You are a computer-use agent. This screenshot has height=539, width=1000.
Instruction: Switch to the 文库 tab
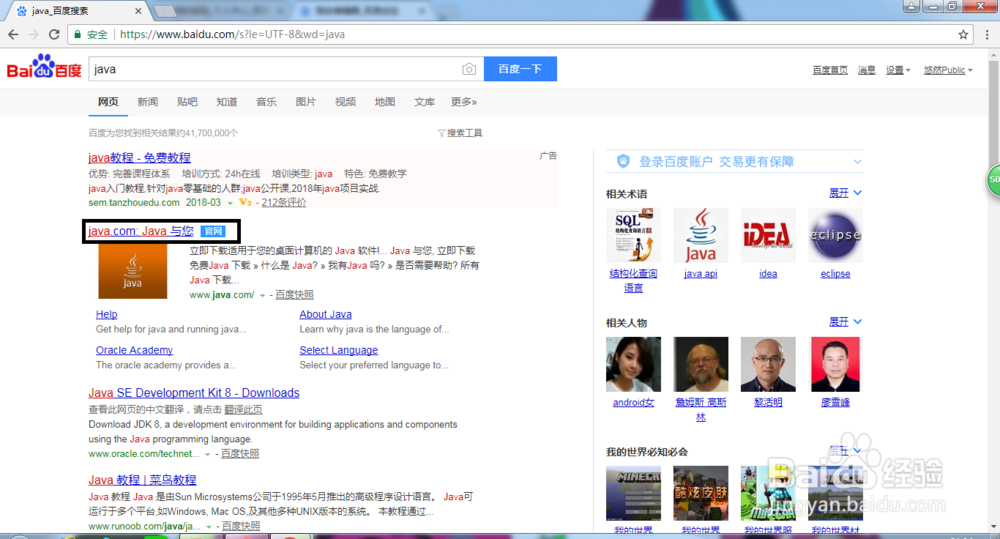(424, 102)
